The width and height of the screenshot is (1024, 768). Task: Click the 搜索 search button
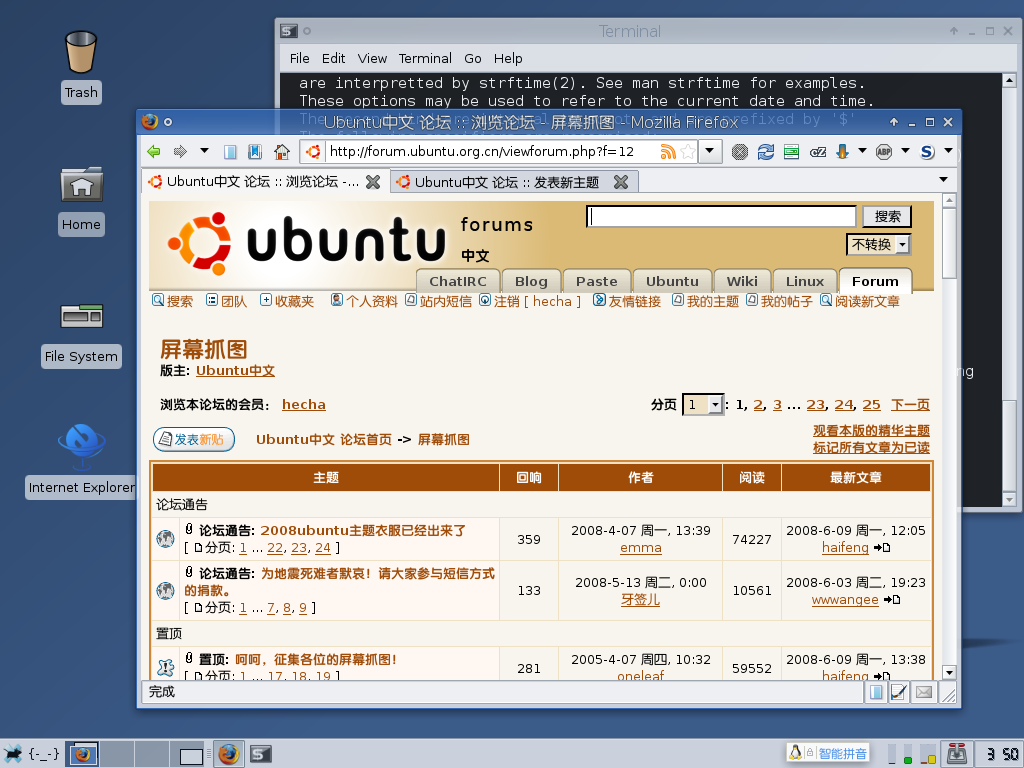tap(888, 216)
